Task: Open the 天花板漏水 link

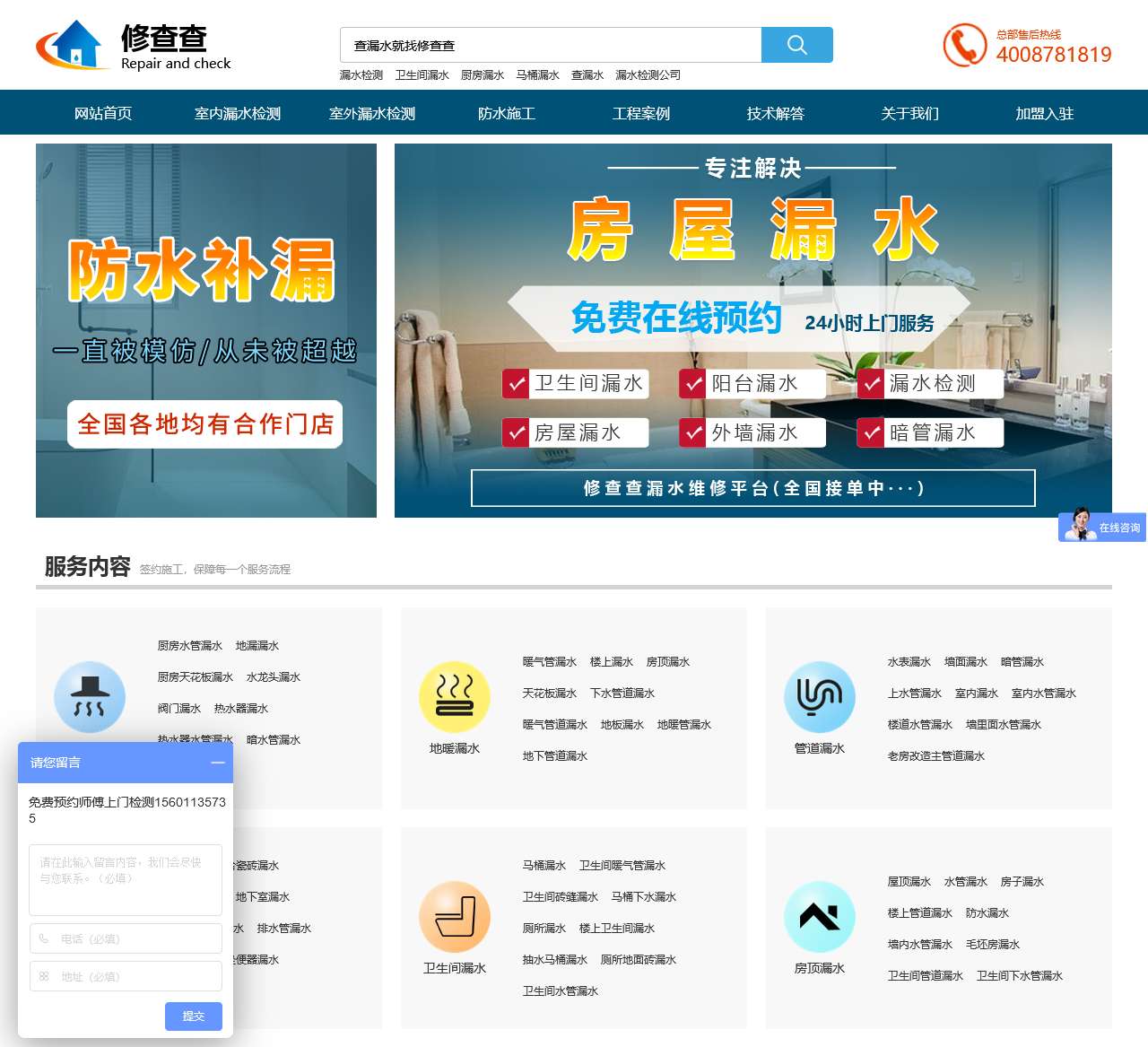Action: (x=550, y=694)
